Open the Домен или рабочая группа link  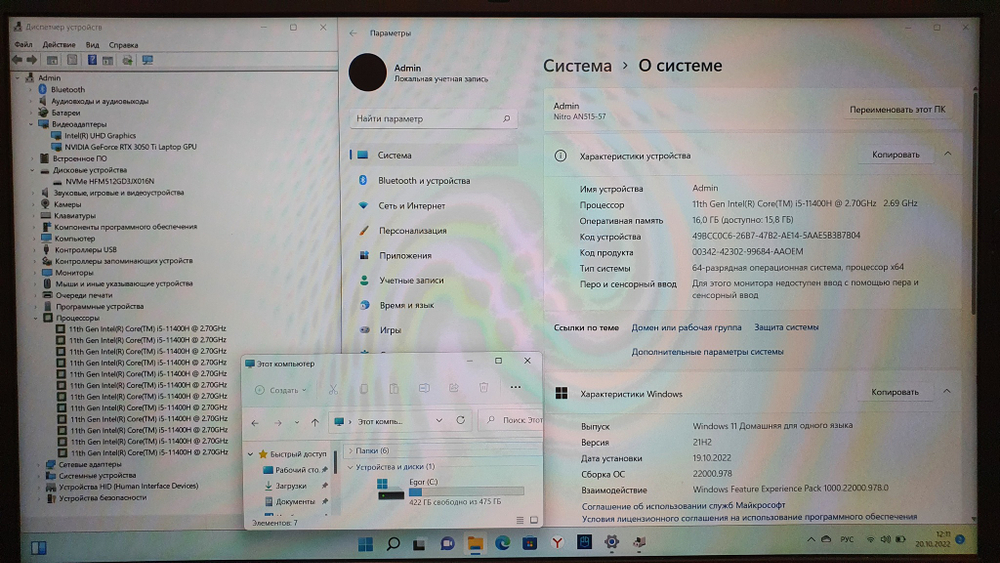click(686, 327)
